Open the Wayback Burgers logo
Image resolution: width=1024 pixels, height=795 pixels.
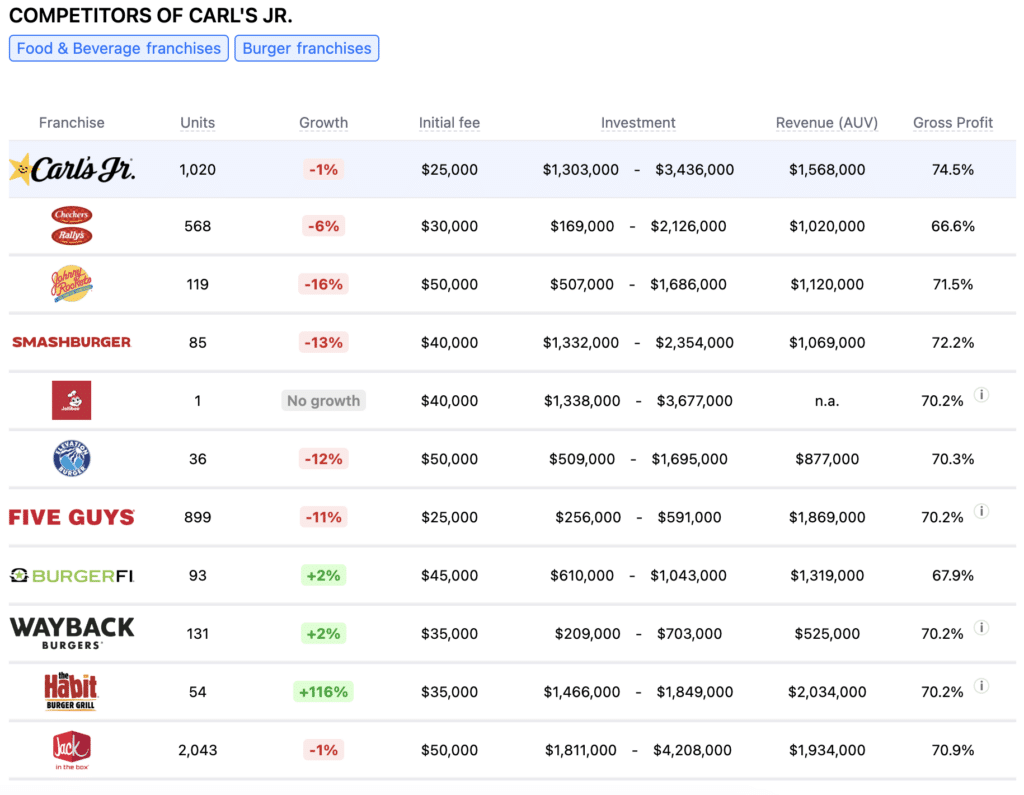72,633
